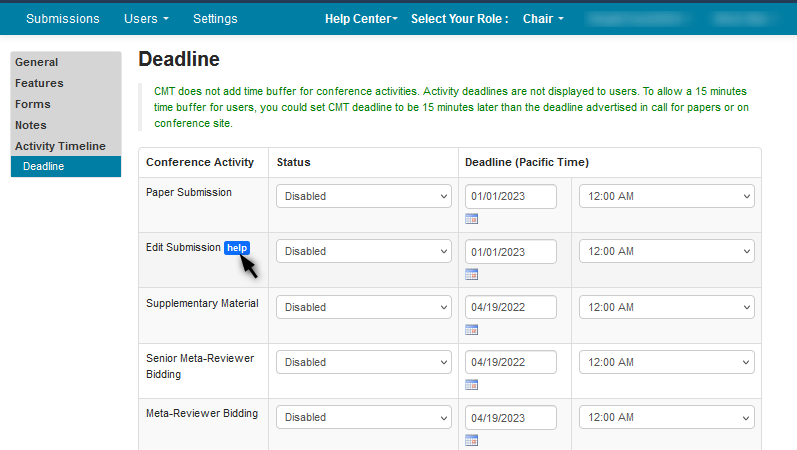Switch role using the Chair dropdown
This screenshot has width=797, height=450.
(x=543, y=19)
